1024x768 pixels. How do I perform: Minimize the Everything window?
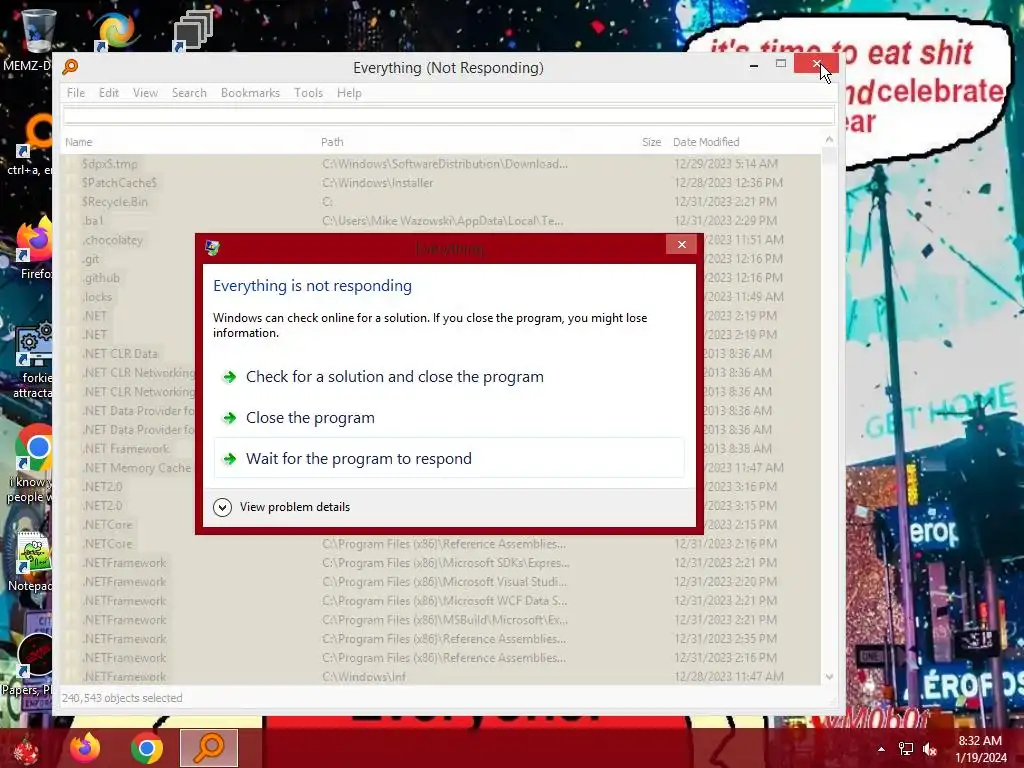[754, 65]
